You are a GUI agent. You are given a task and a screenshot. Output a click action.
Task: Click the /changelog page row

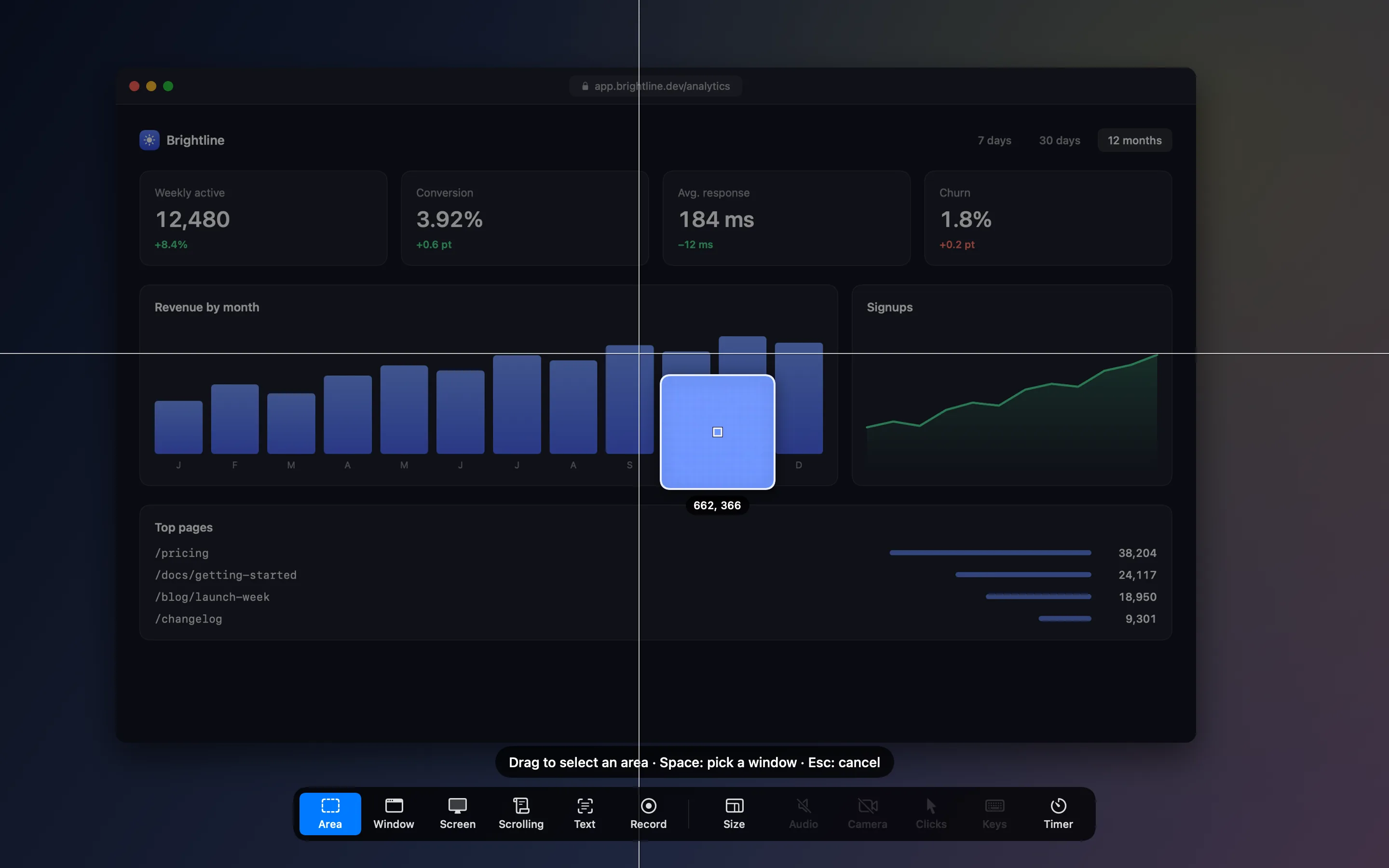(655, 619)
